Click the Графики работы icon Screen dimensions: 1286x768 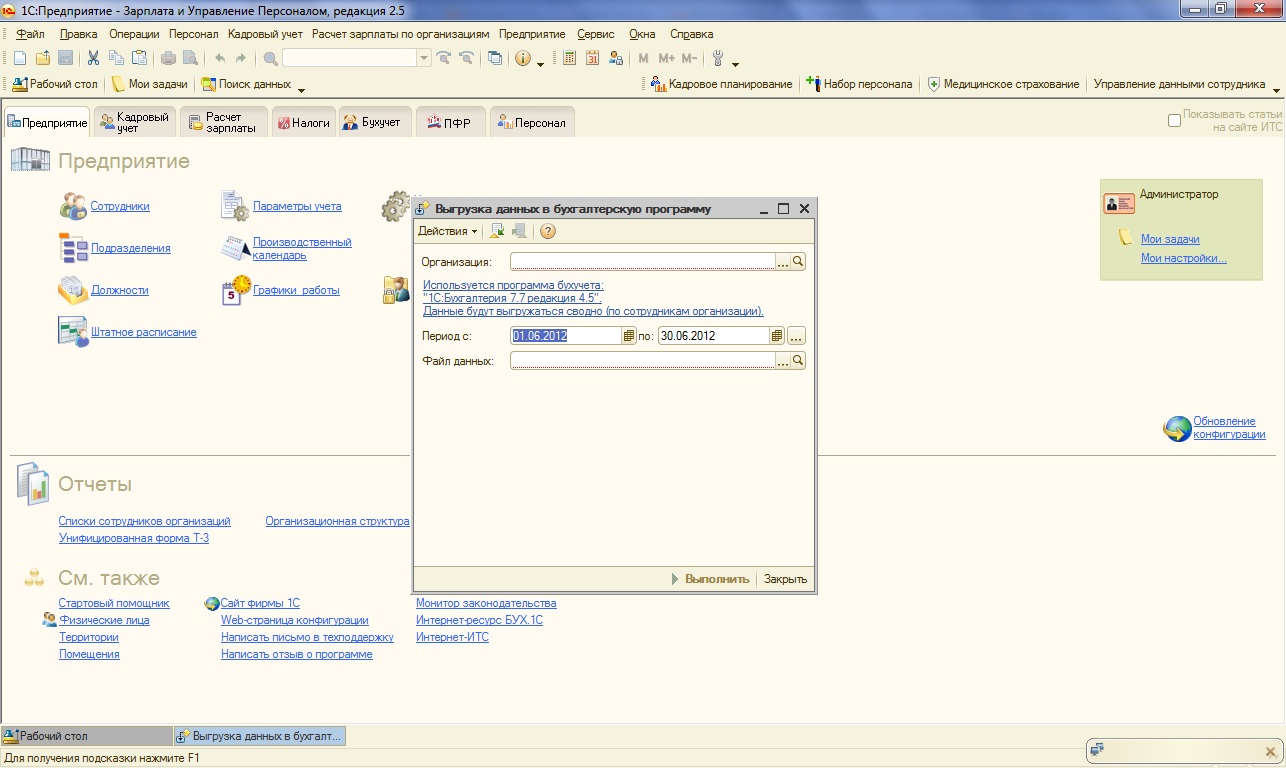(x=235, y=290)
